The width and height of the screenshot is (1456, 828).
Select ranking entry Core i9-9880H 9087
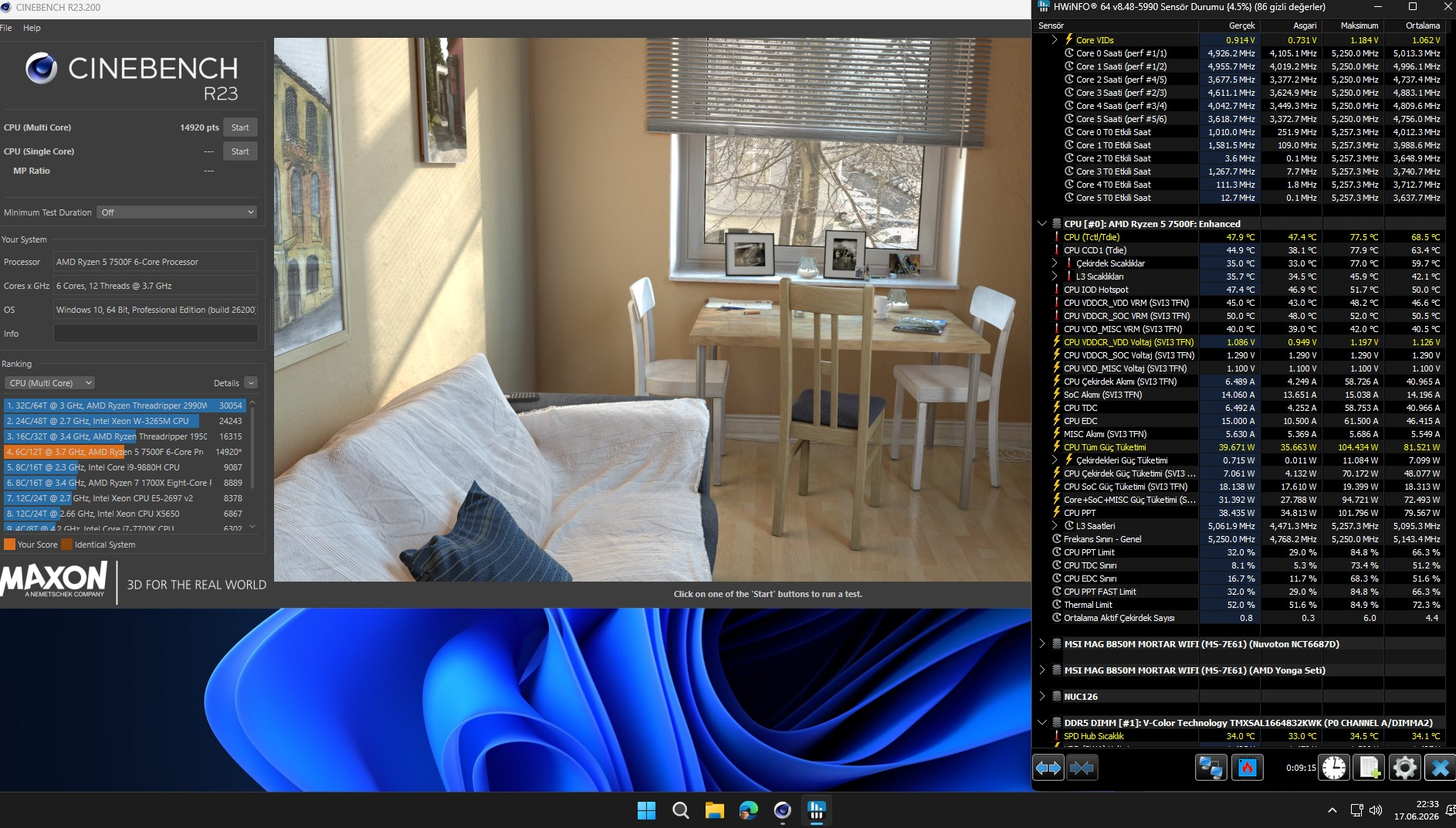click(124, 467)
